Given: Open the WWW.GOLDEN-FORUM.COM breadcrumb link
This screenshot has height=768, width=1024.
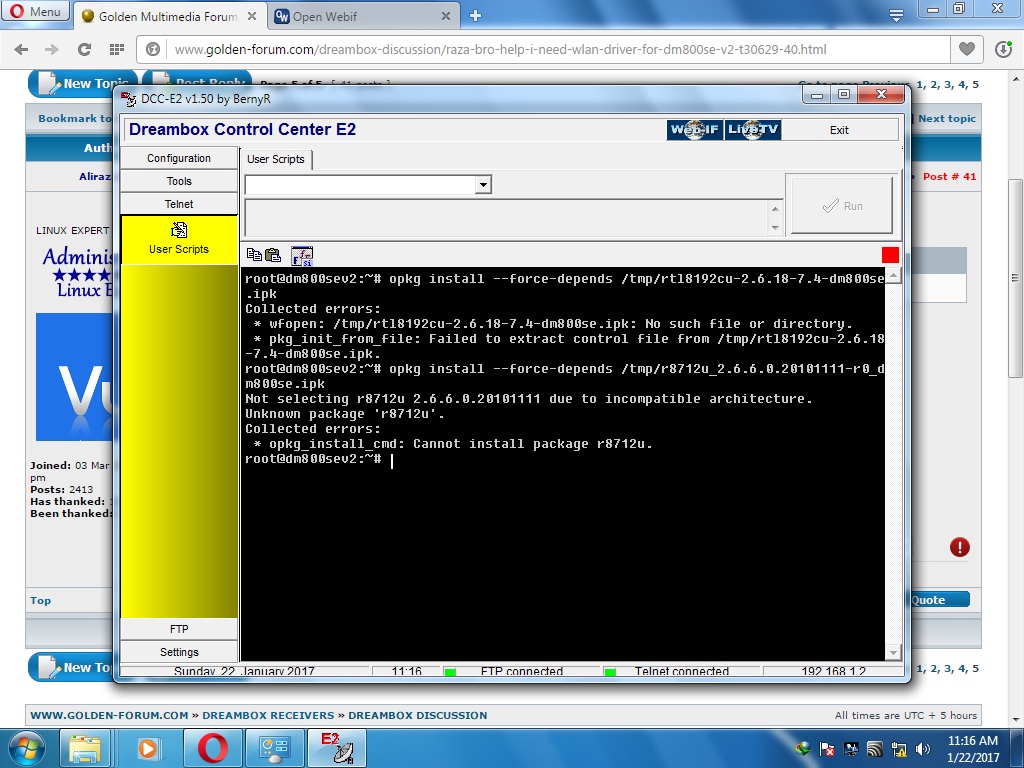Looking at the screenshot, I should point(109,715).
